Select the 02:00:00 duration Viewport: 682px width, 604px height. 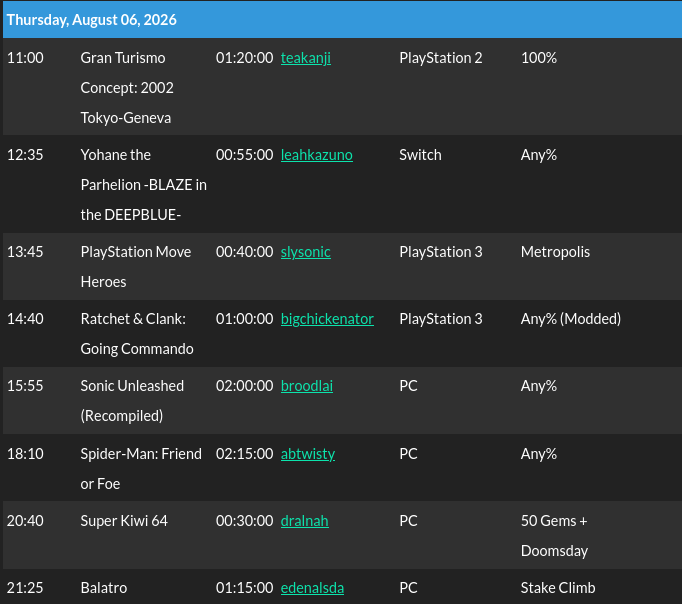244,386
